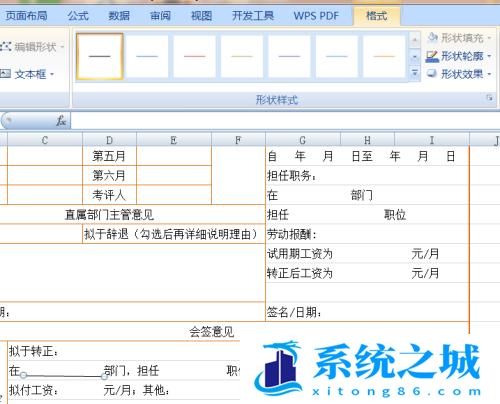
Task: Click the 文本框 icon
Action: 6,74
